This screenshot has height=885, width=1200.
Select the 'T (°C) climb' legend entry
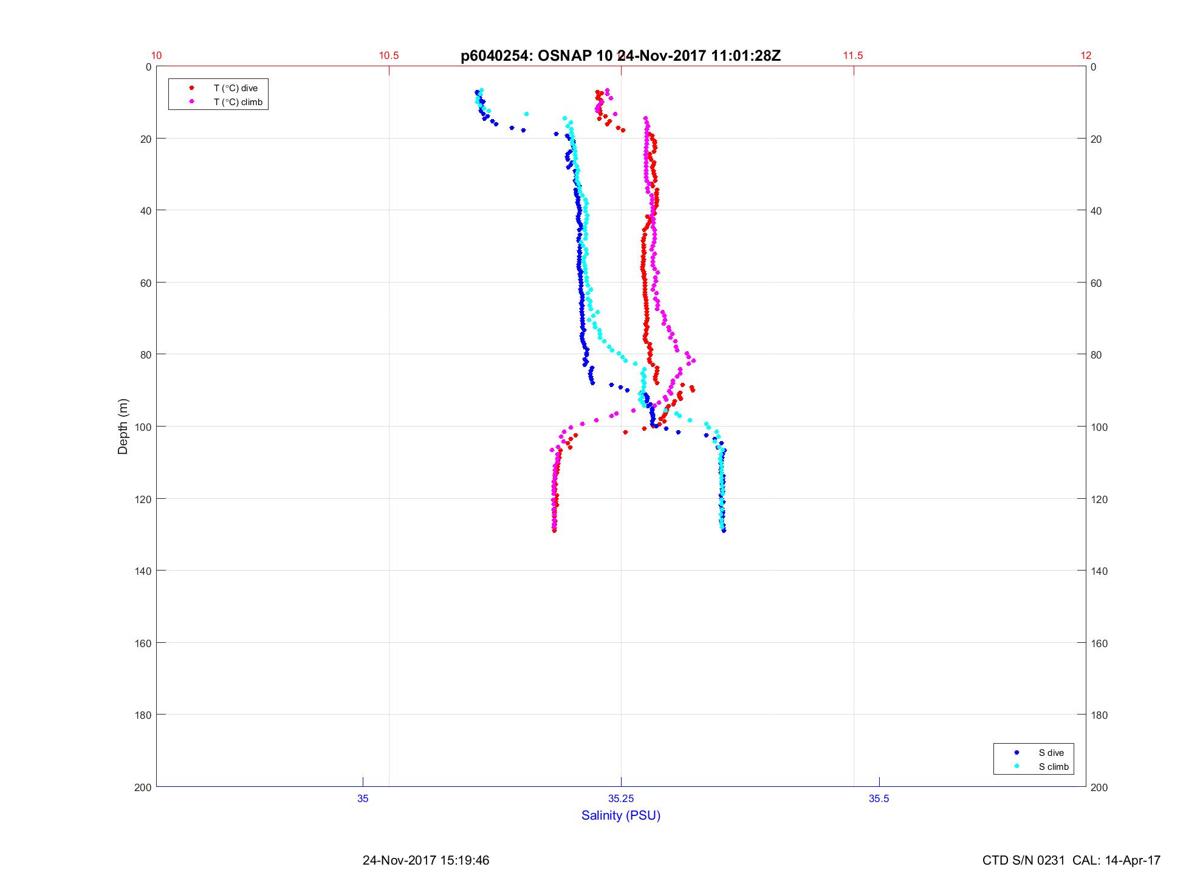[x=238, y=102]
